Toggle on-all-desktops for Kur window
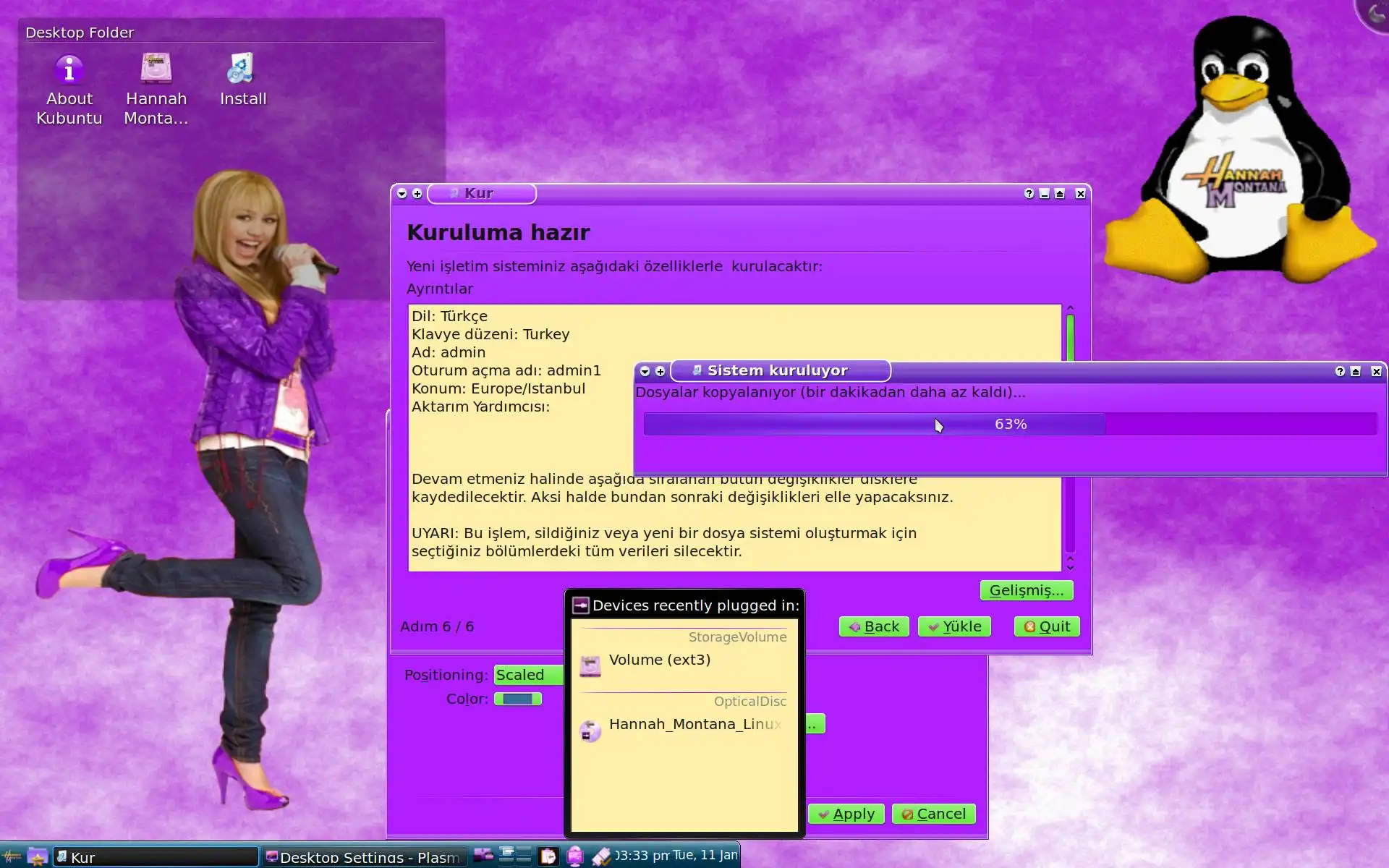The width and height of the screenshot is (1389, 868). 417,194
